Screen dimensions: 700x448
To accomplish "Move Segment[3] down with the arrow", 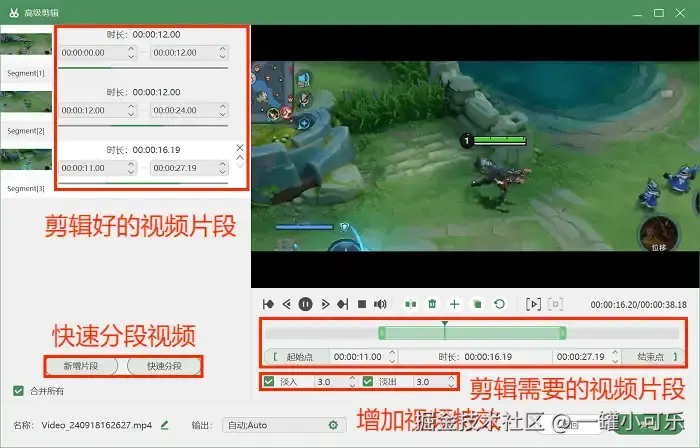I will coord(240,166).
